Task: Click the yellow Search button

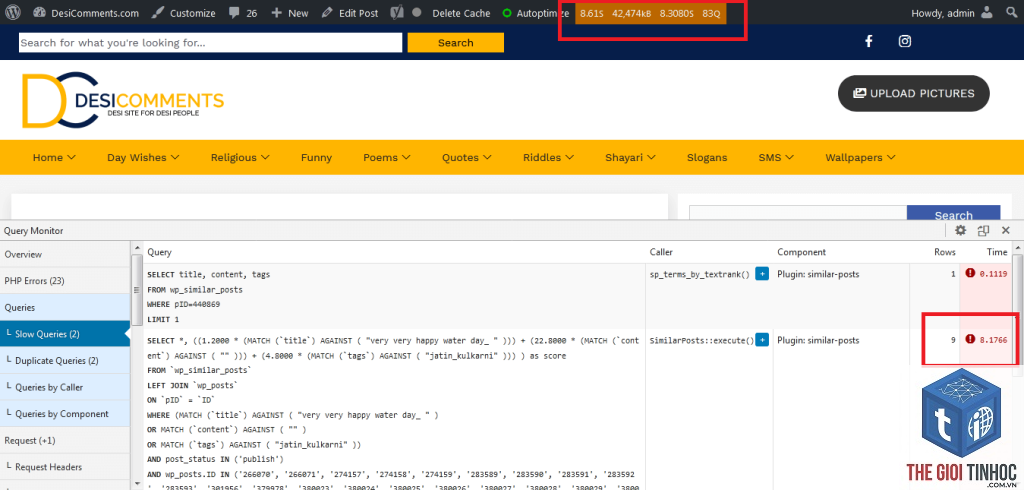Action: tap(456, 42)
